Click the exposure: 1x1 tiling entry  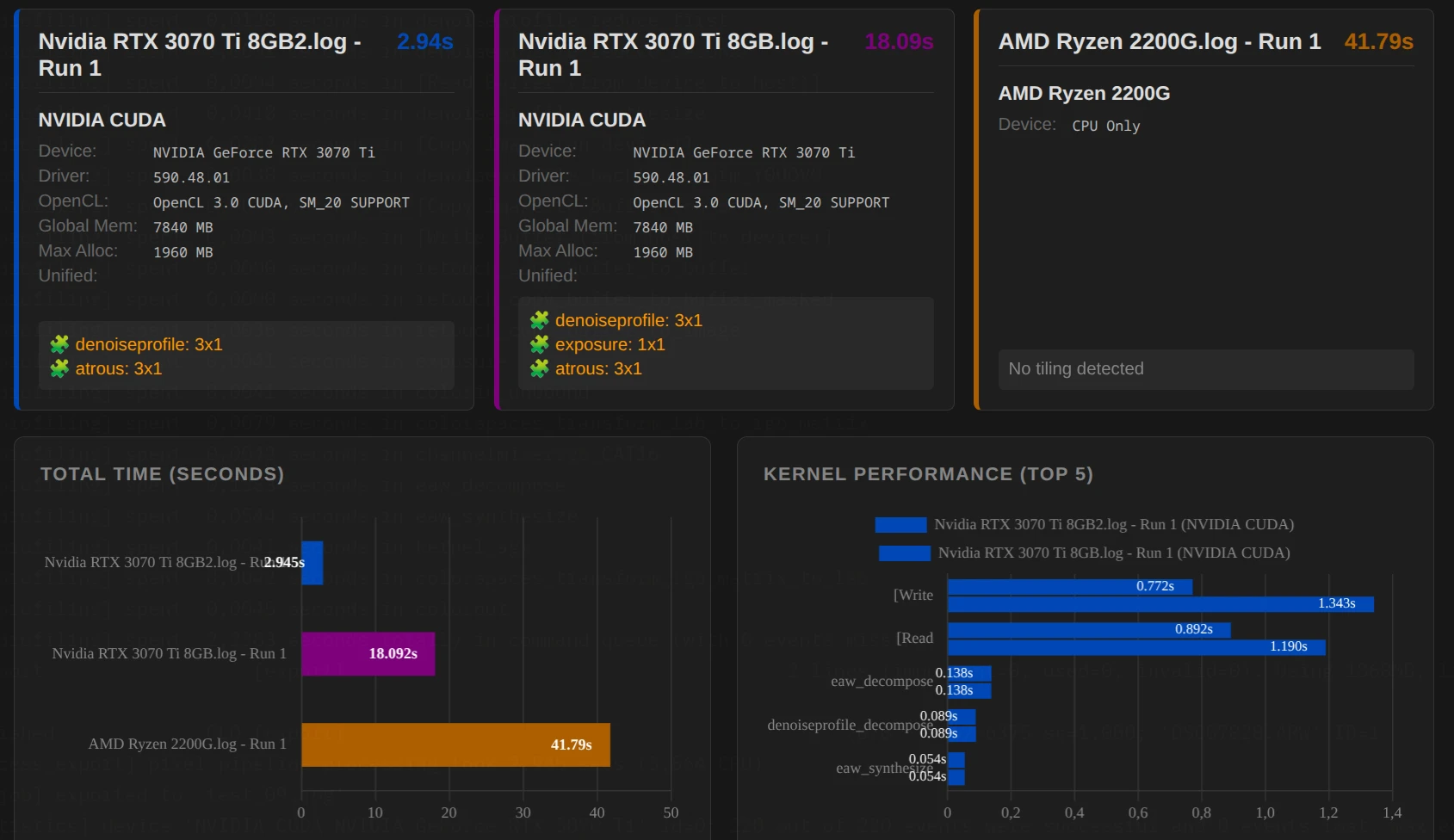(609, 344)
